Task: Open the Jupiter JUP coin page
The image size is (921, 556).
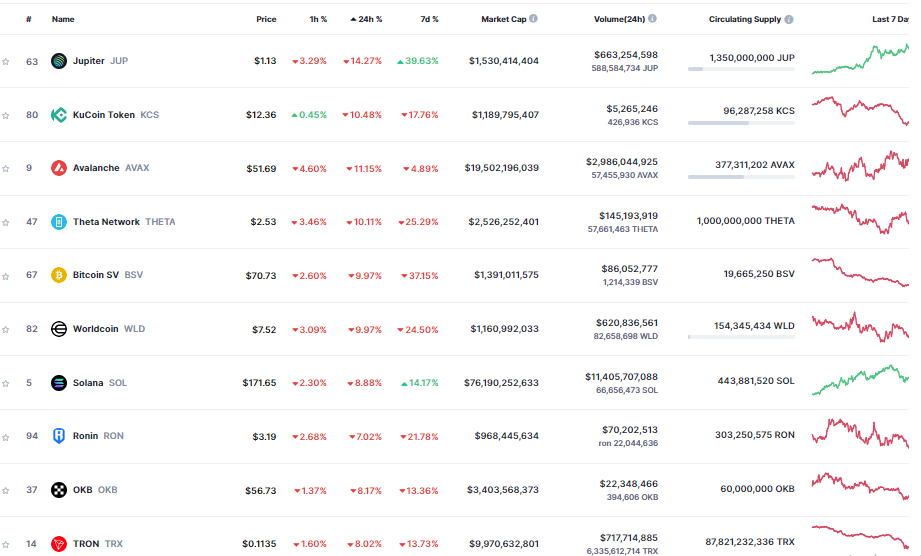Action: [x=100, y=60]
